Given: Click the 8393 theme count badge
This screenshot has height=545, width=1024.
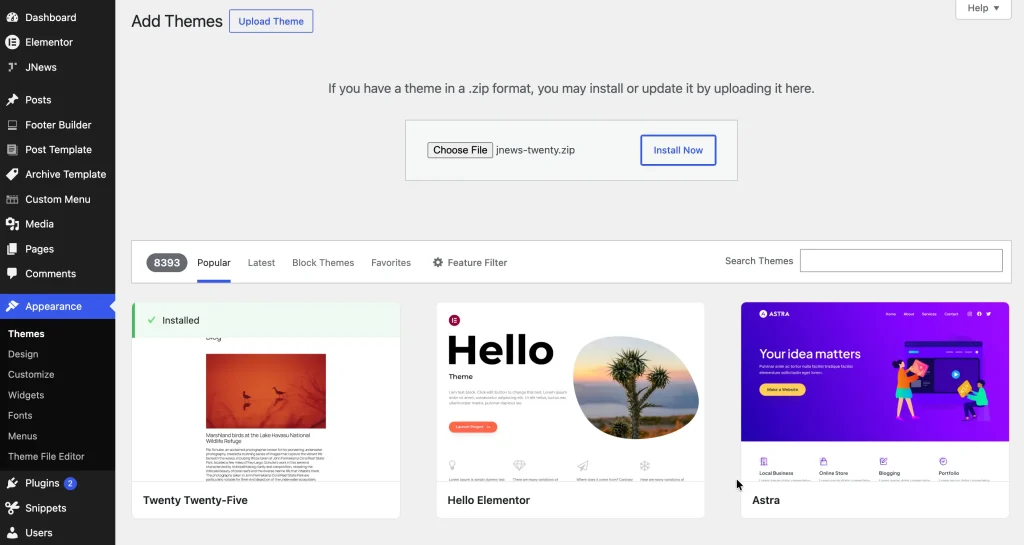Looking at the screenshot, I should pyautogui.click(x=167, y=262).
